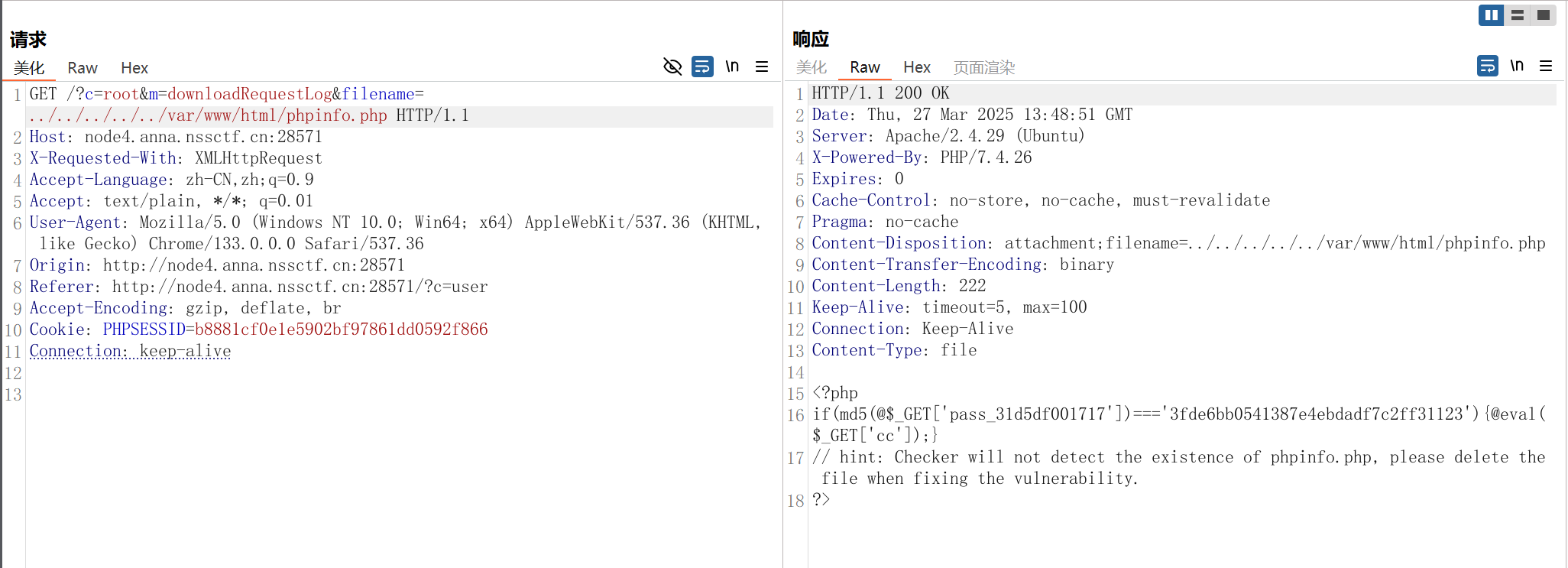Click the 响应 panel title
Image resolution: width=1568 pixels, height=568 pixels.
pos(811,38)
